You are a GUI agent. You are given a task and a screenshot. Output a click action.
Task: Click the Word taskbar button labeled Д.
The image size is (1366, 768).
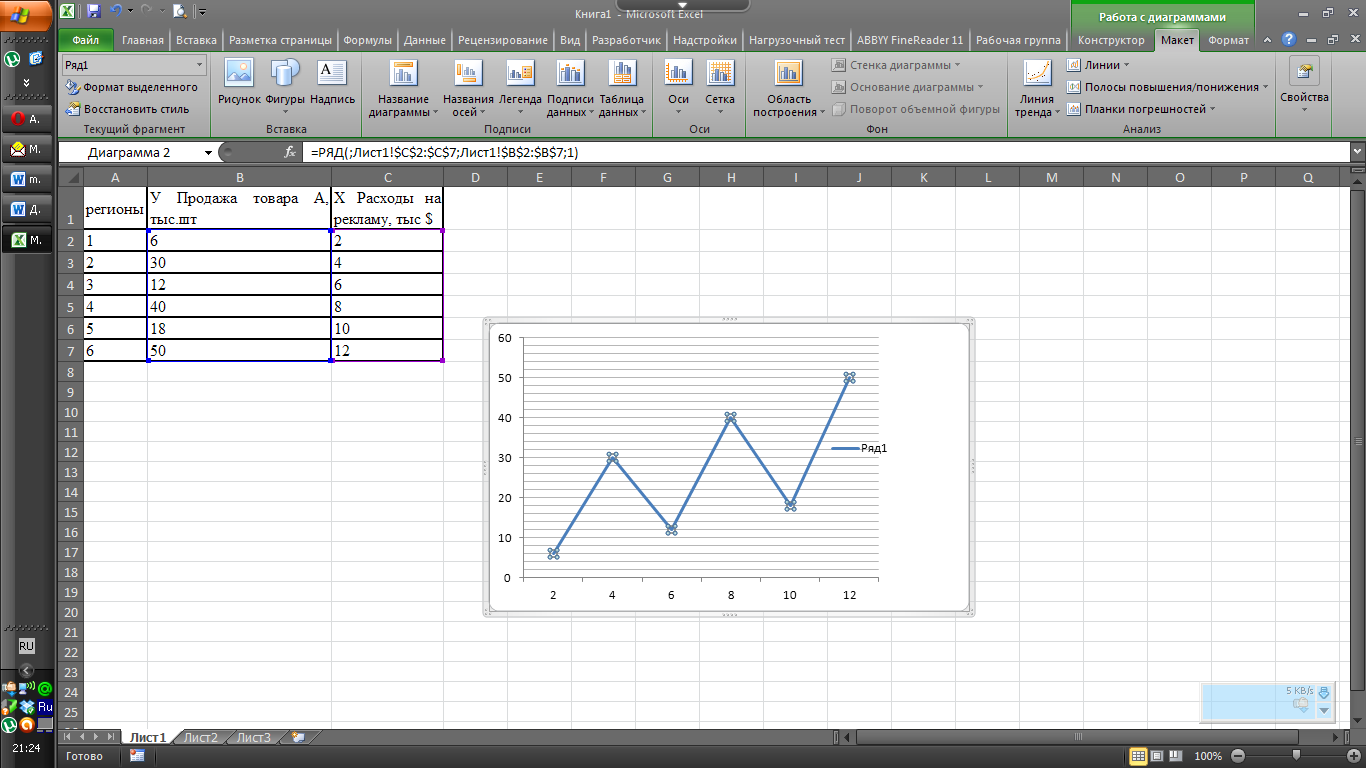(28, 210)
